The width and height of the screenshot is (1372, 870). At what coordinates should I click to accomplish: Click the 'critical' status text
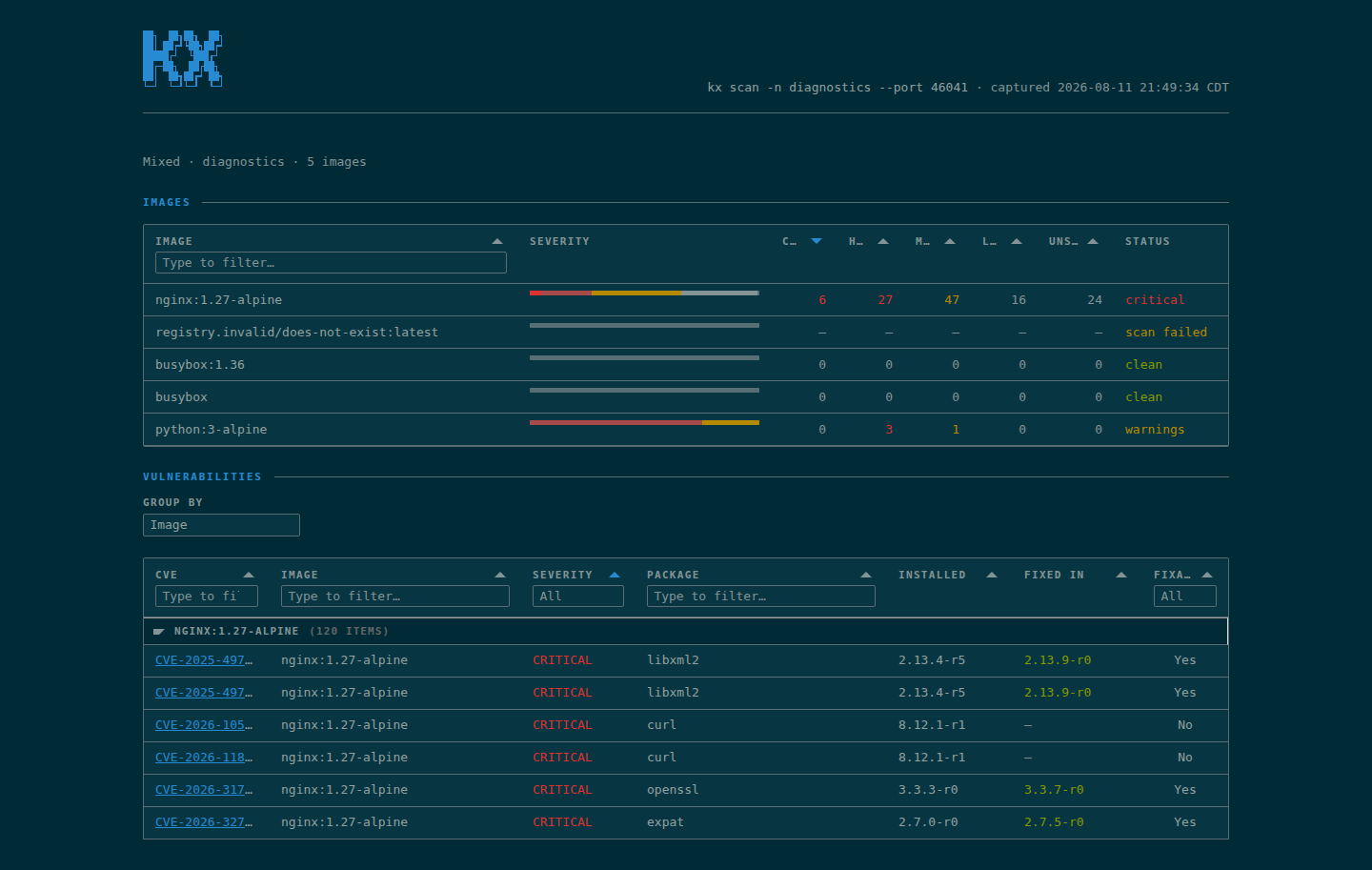tap(1155, 300)
